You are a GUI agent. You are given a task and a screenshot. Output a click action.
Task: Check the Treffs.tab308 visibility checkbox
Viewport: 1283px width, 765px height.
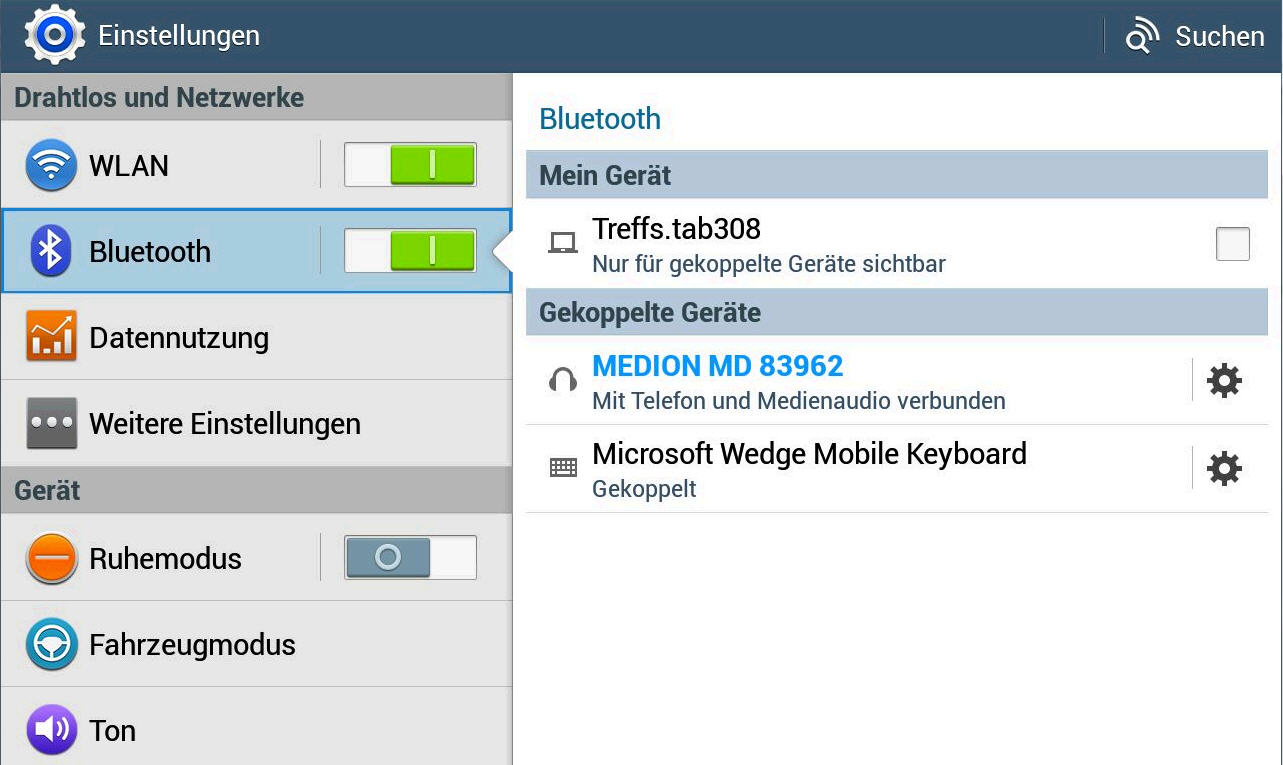1232,244
